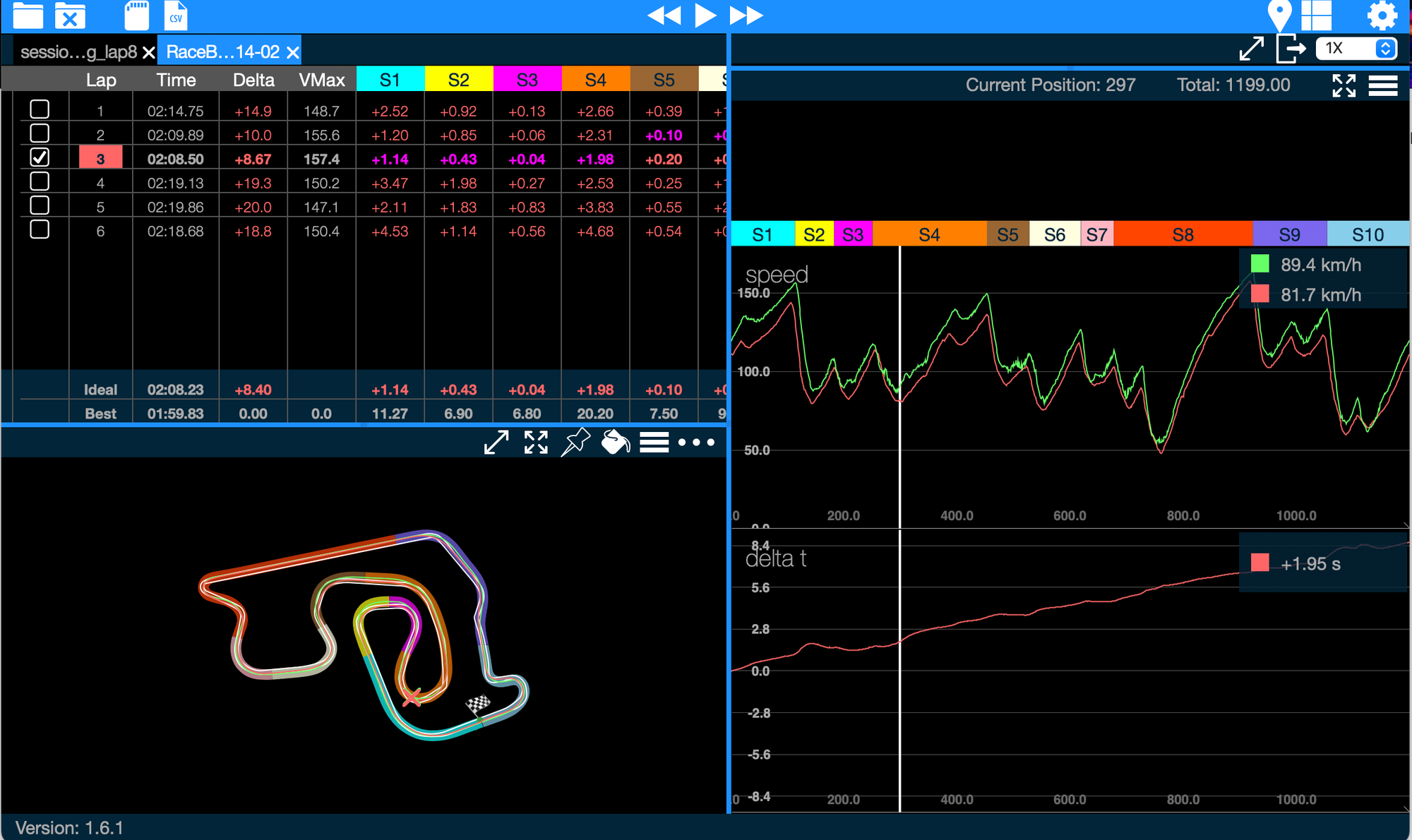Check the lap 1 checkbox
Screen dimensions: 1412x840
pyautogui.click(x=40, y=109)
